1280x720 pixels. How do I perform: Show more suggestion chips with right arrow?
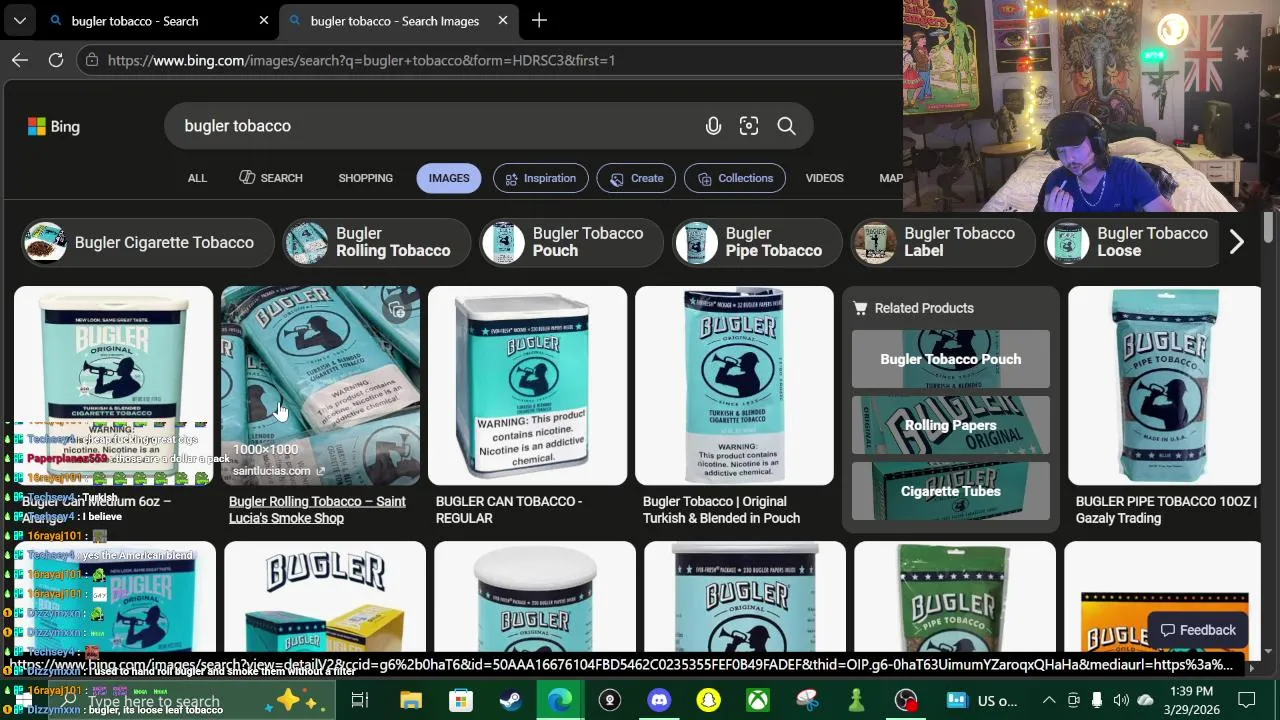1237,242
